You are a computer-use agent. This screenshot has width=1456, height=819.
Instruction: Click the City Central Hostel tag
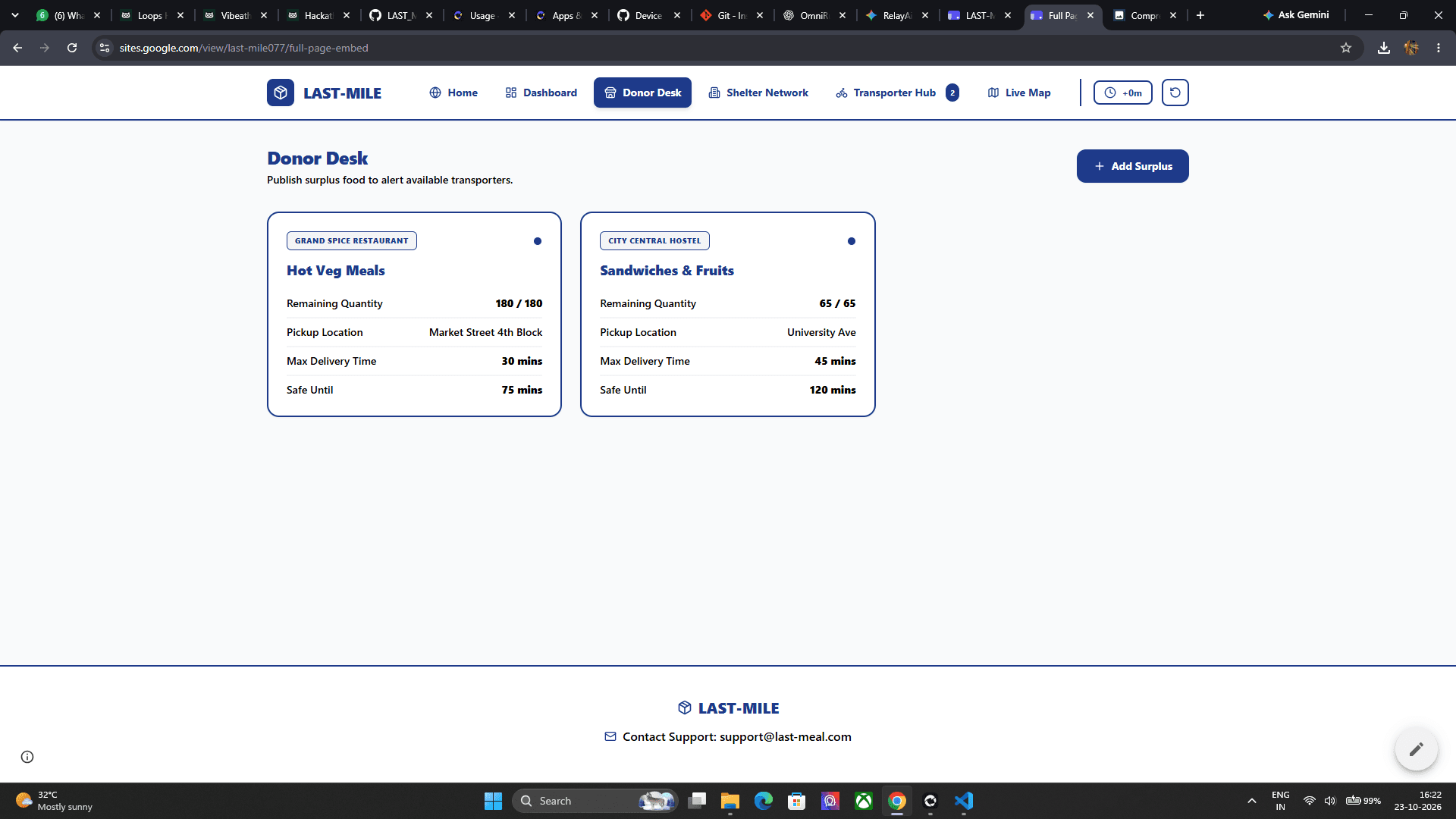(x=654, y=240)
